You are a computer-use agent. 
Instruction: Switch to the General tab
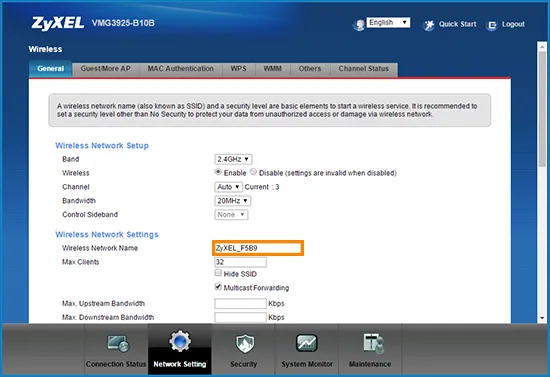[51, 69]
